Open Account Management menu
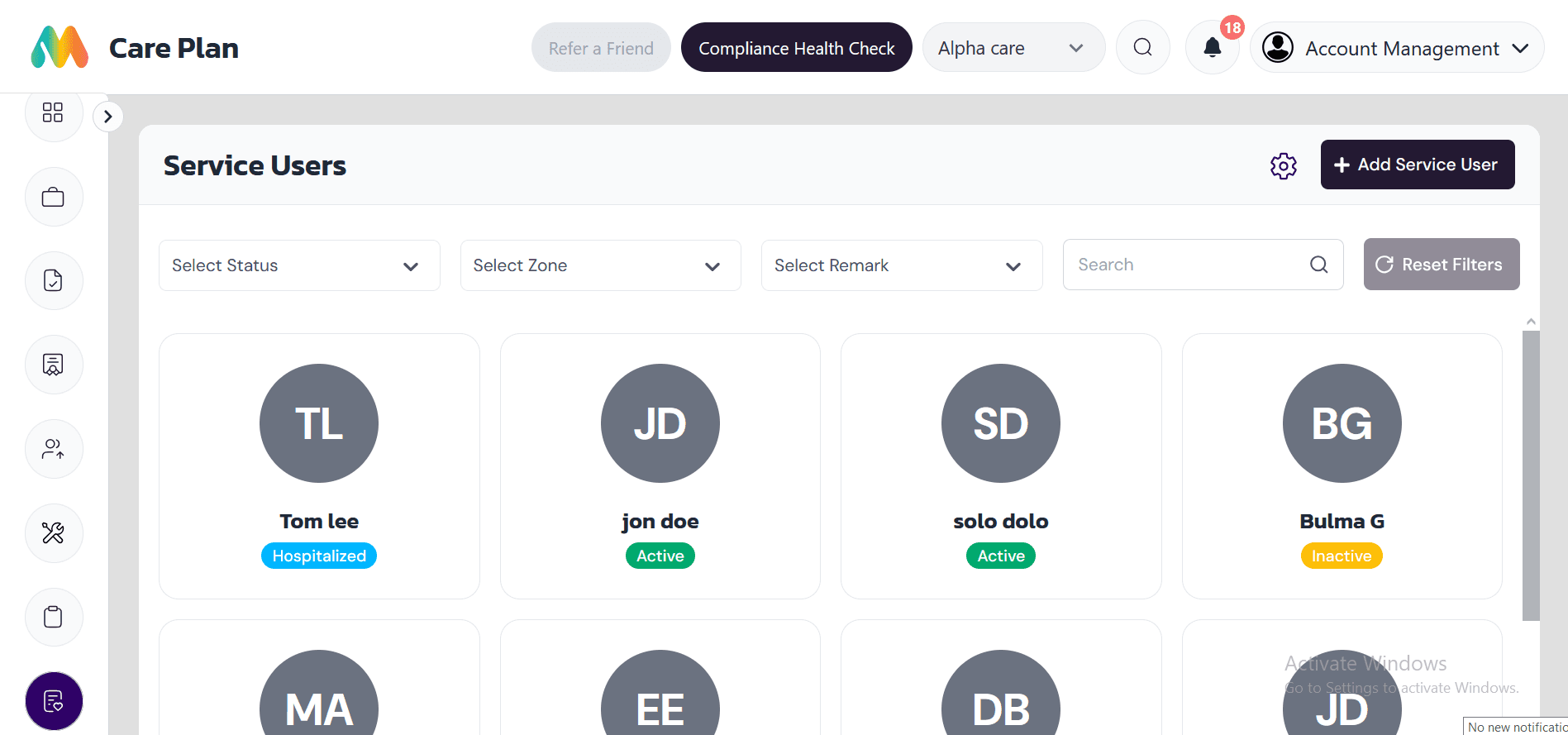1568x735 pixels. pyautogui.click(x=1397, y=48)
